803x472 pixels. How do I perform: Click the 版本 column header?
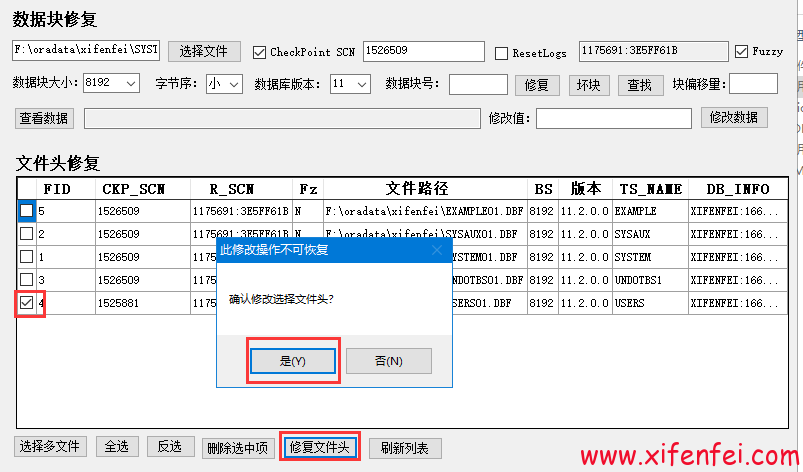[x=585, y=189]
